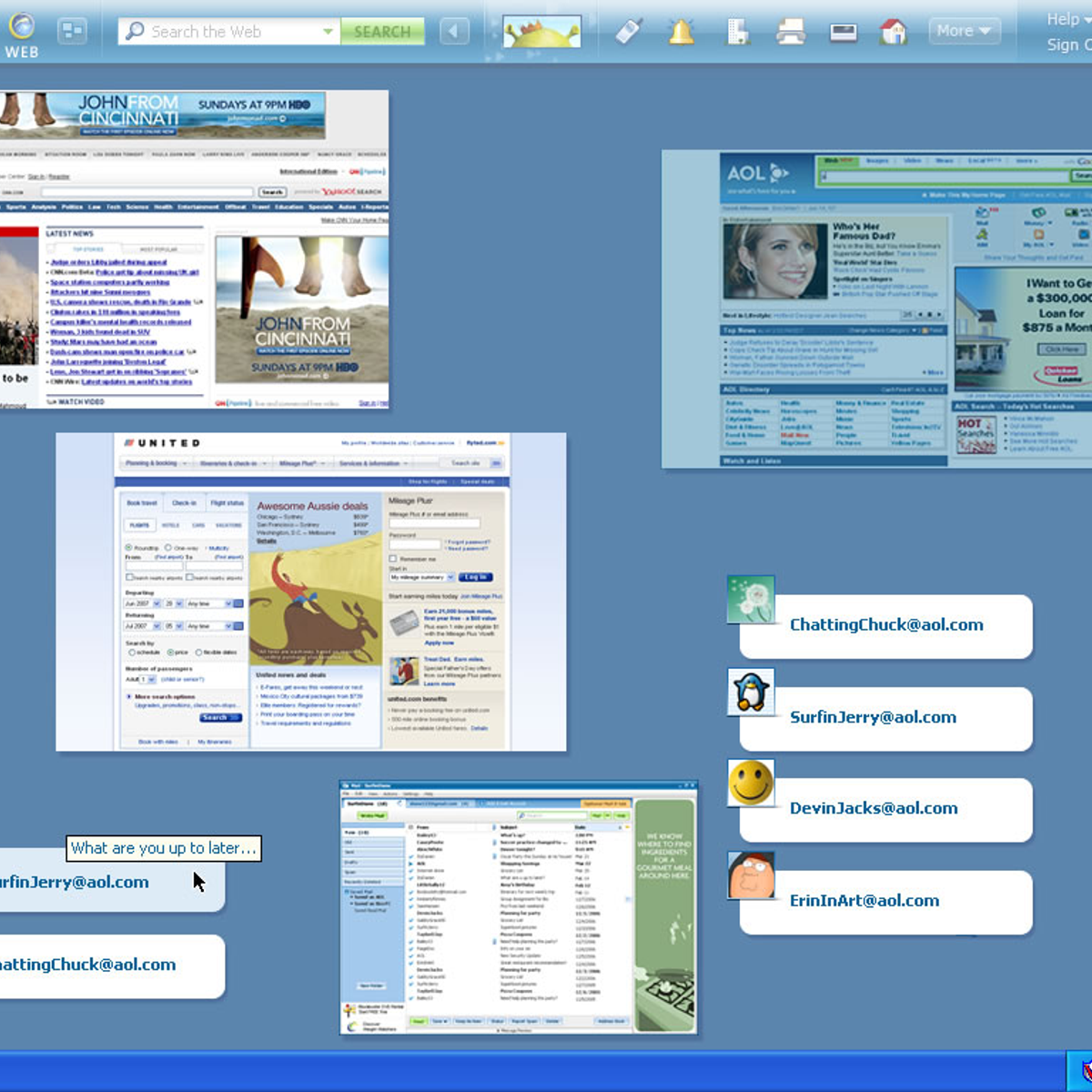Select SurfinJerry@aol.com contact card on right
Screen dimensions: 1092x1092
tap(886, 718)
